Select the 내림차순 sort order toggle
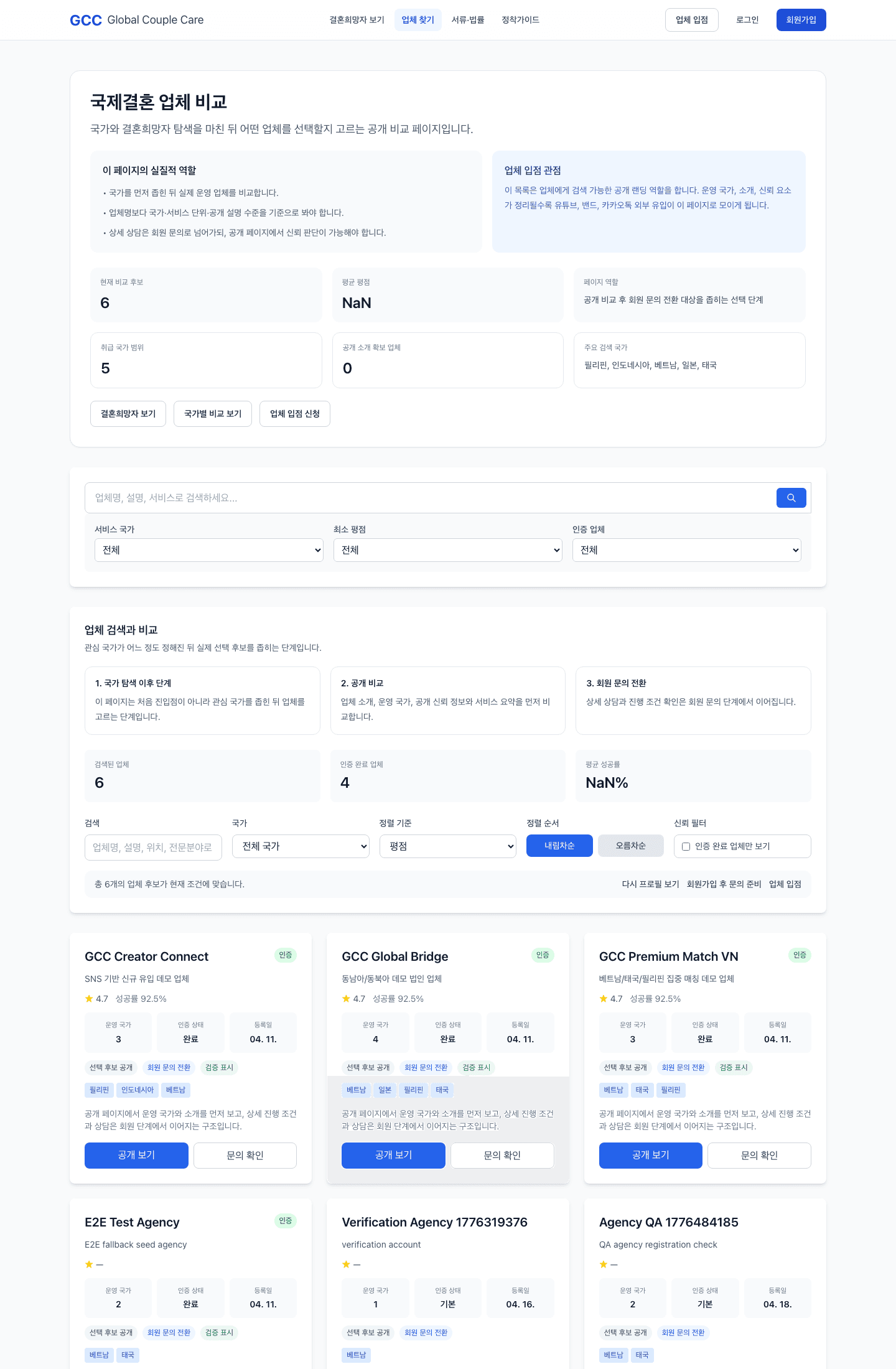Viewport: 896px width, 1369px height. tap(559, 846)
